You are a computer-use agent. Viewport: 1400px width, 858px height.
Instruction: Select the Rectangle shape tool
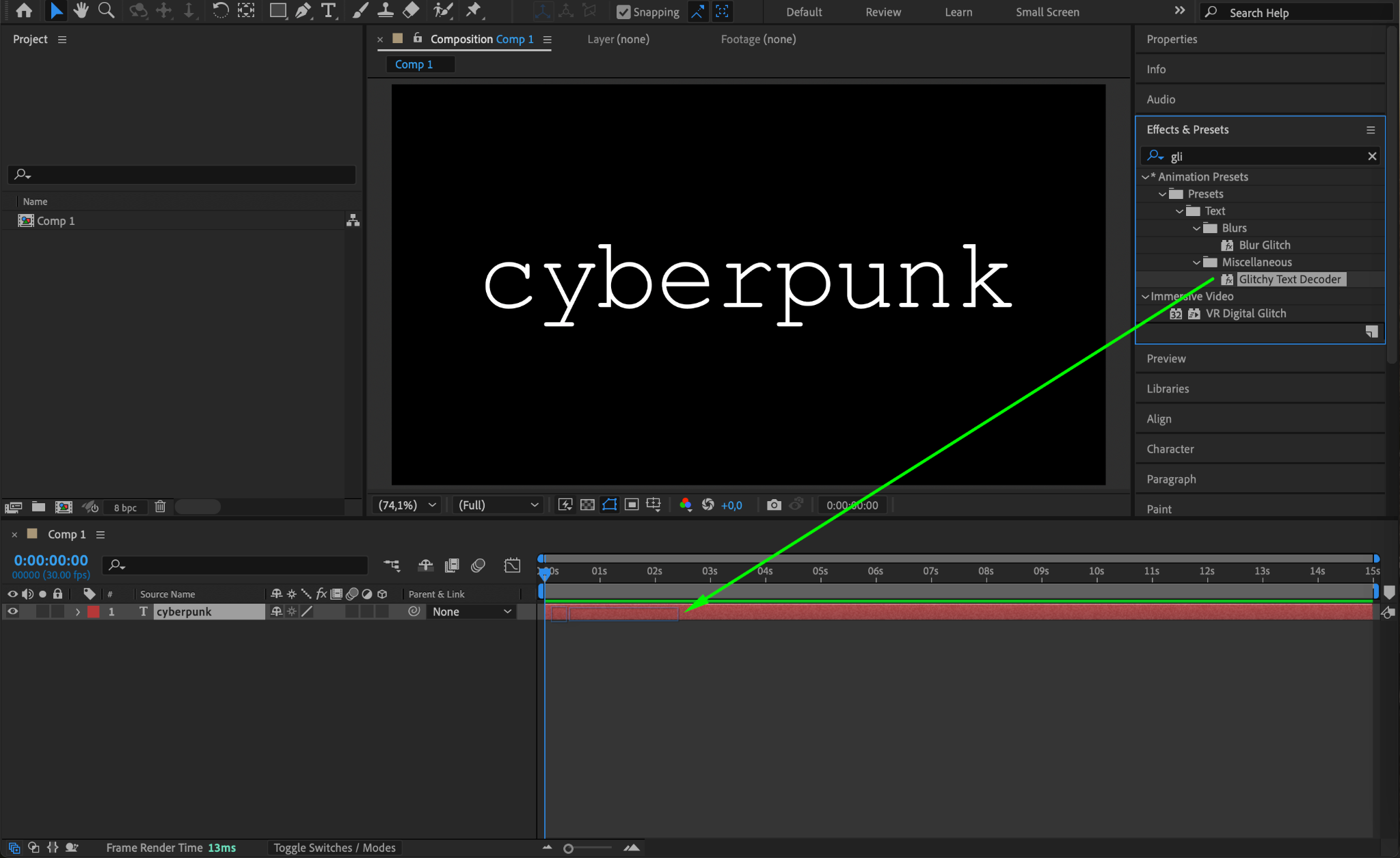pos(278,10)
